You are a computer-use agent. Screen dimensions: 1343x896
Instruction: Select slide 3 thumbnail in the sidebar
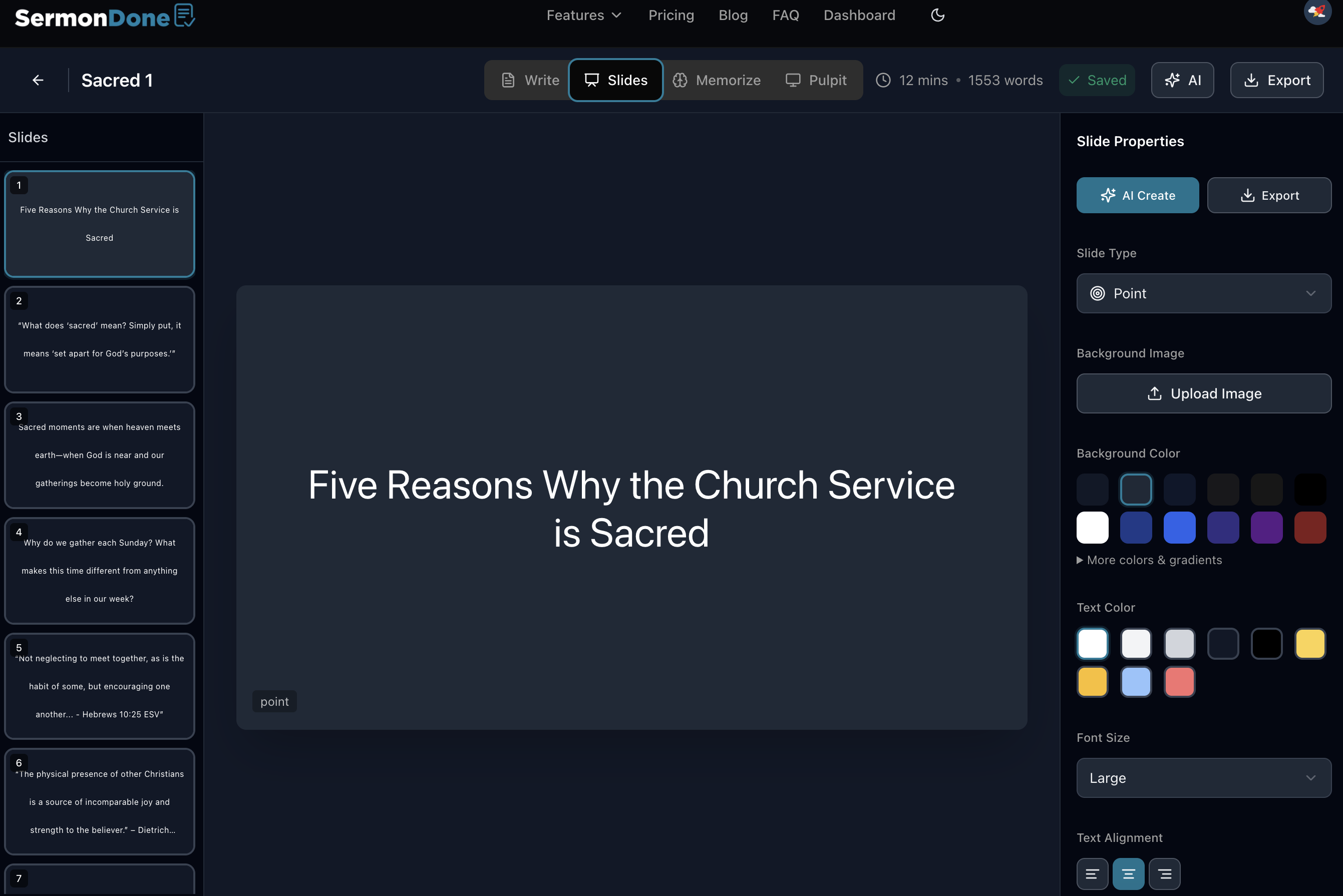pos(100,455)
